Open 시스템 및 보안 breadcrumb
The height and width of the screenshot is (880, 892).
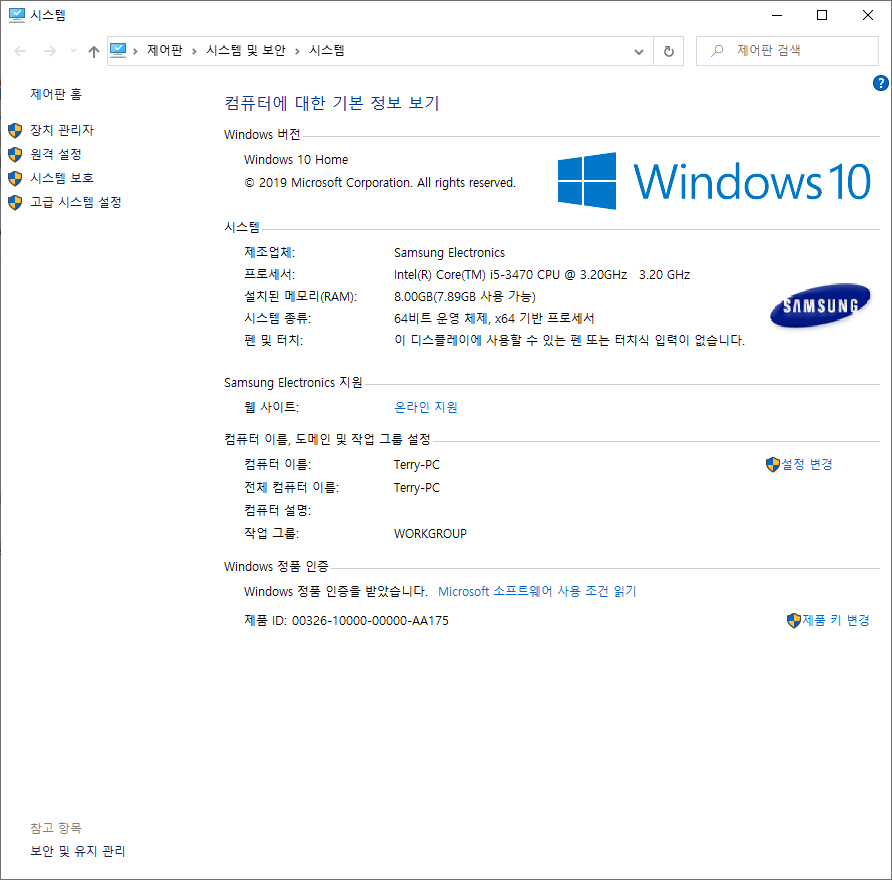[x=246, y=51]
